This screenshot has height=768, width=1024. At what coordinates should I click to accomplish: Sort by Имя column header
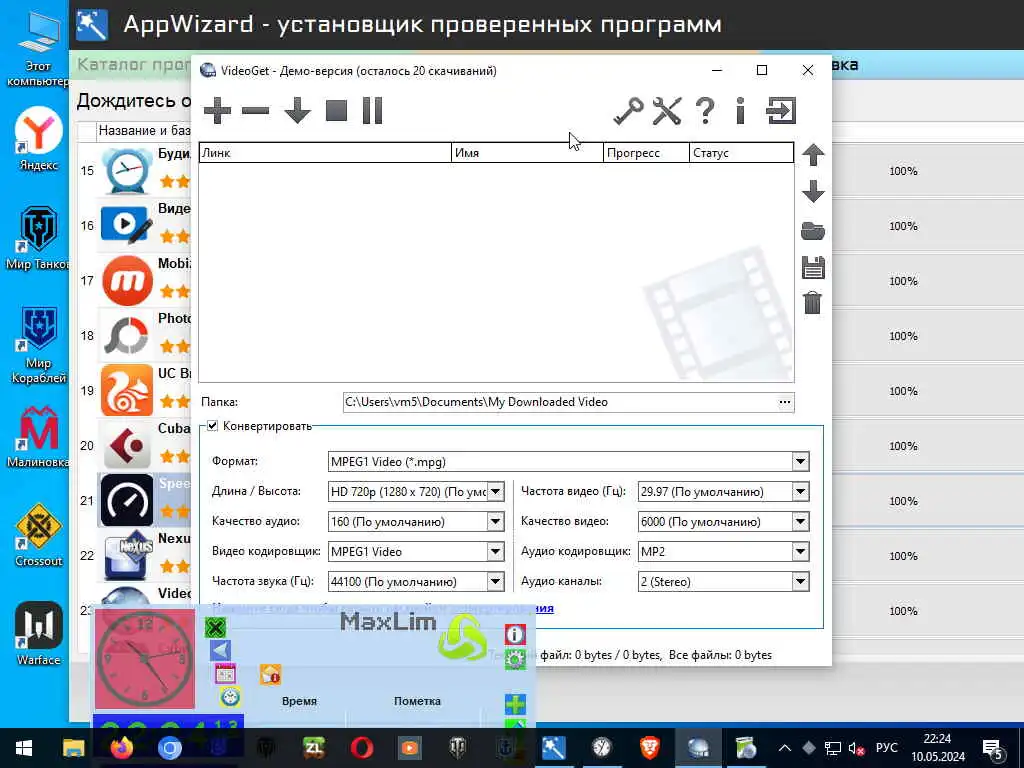pyautogui.click(x=527, y=153)
